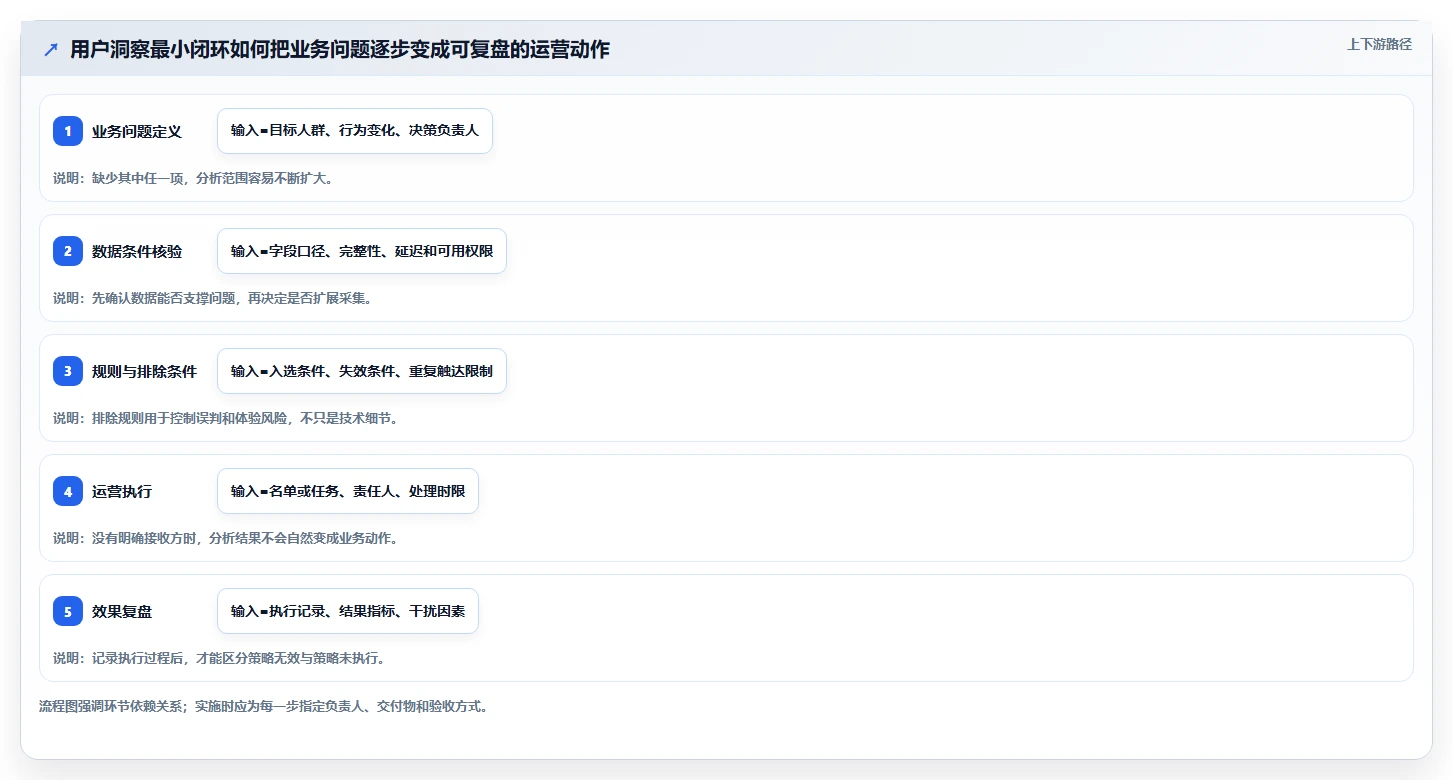Click the note 记录执行过程后
This screenshot has width=1453, height=780.
pyautogui.click(x=220, y=658)
